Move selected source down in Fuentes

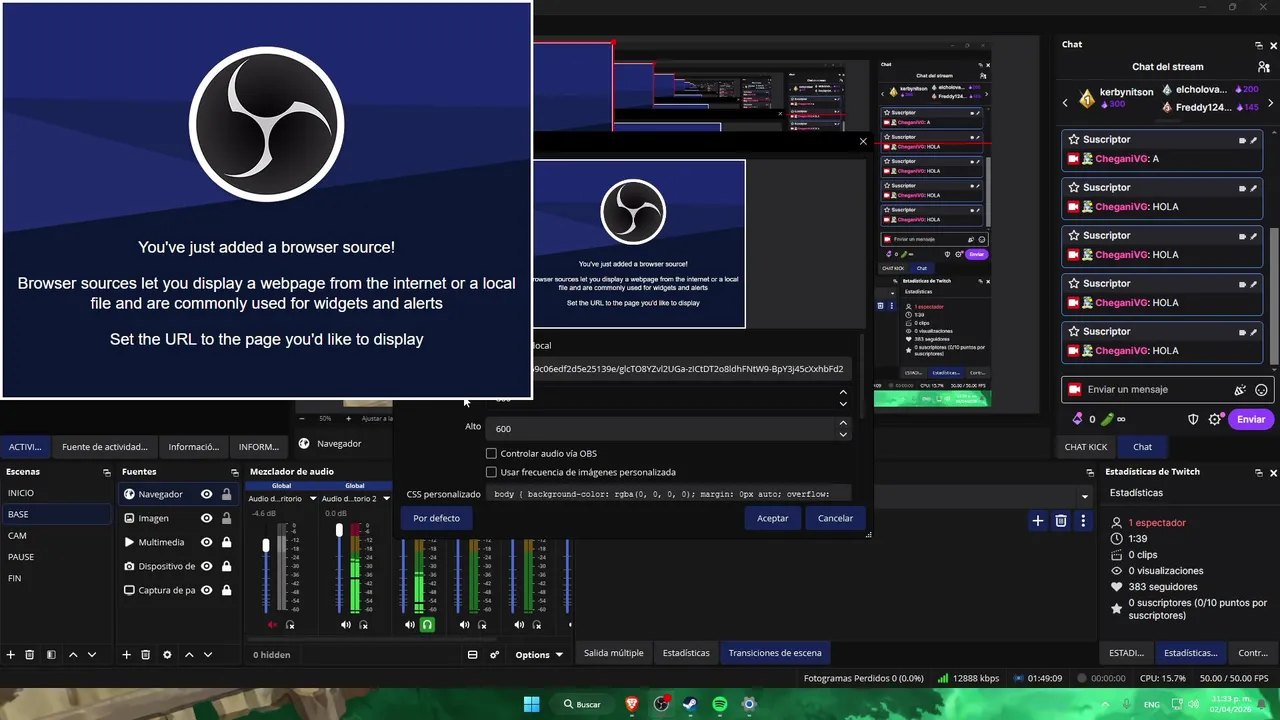208,655
